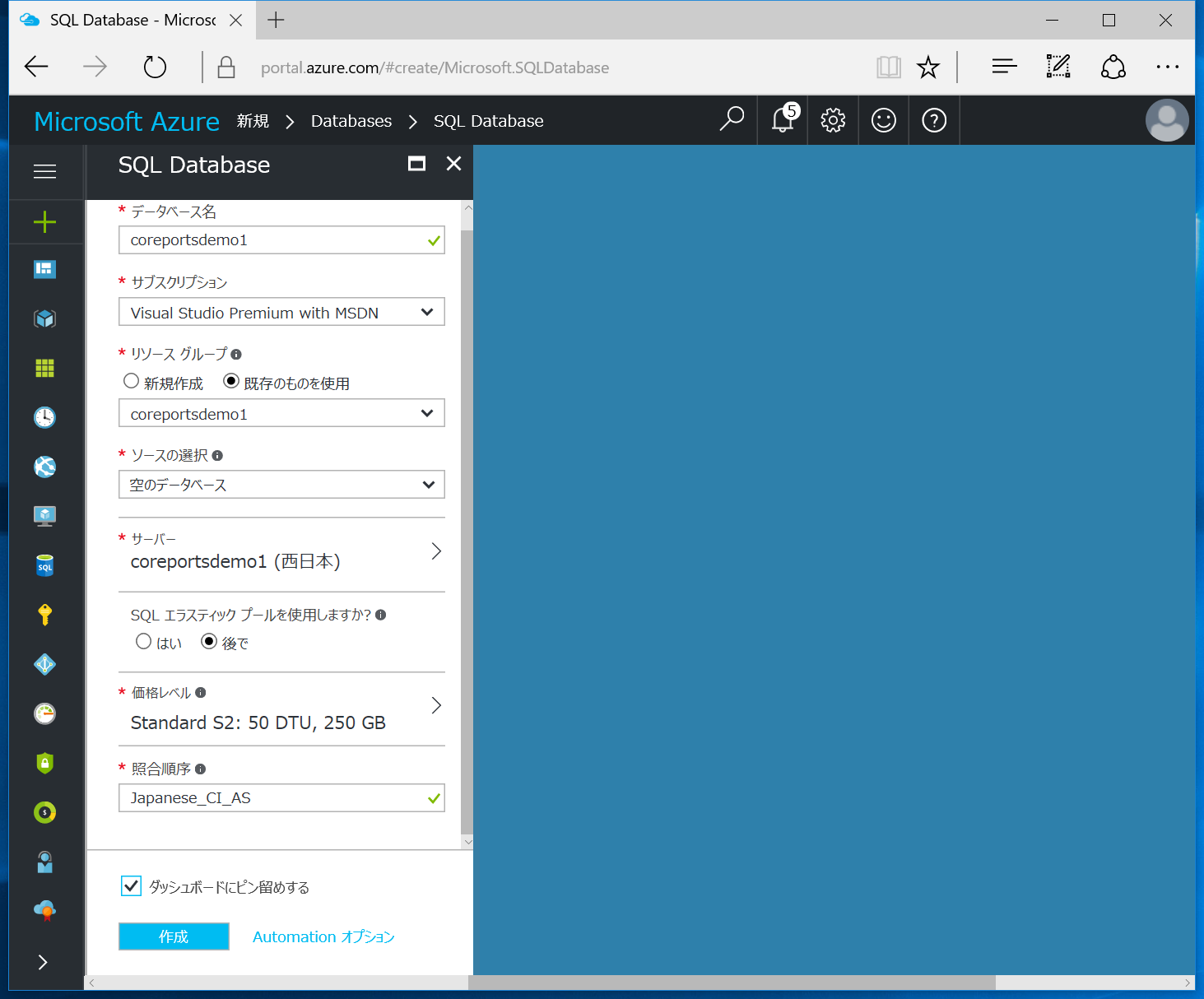The height and width of the screenshot is (999, 1204).
Task: Open notifications bell showing 5
Action: 783,120
